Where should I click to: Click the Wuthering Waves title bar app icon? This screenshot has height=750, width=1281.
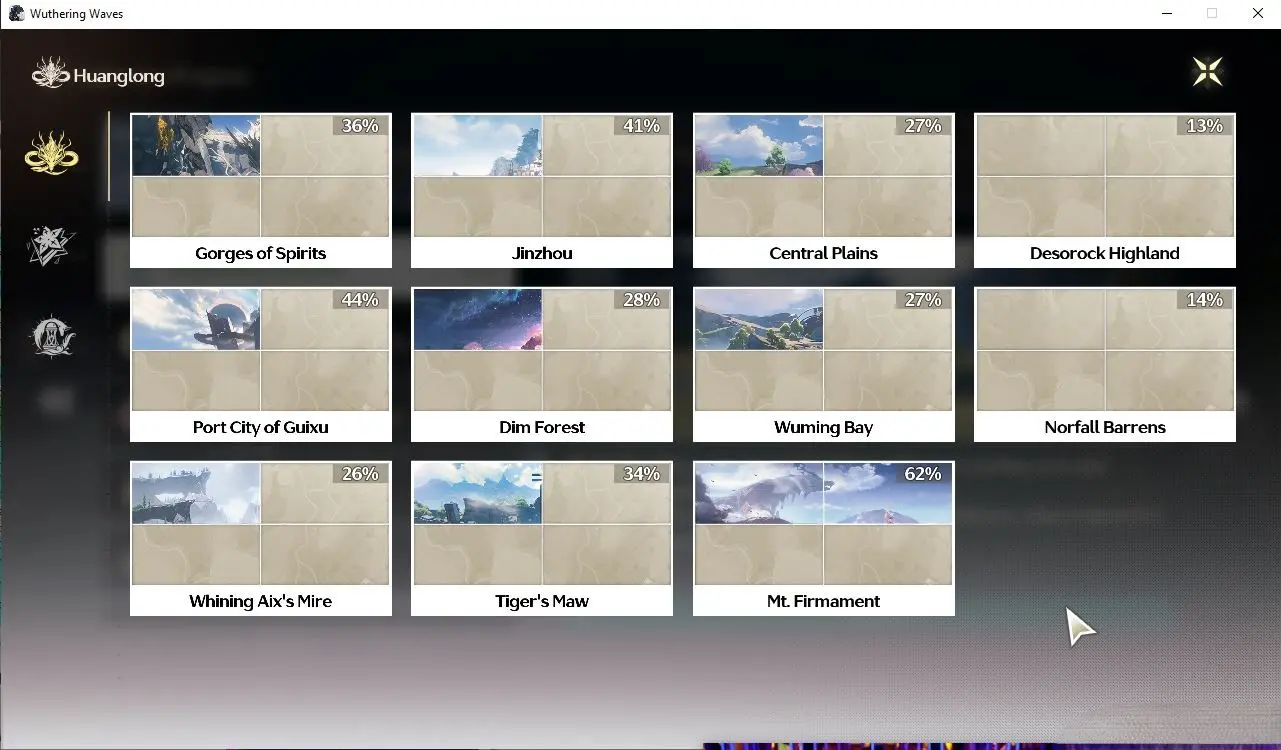pyautogui.click(x=16, y=14)
